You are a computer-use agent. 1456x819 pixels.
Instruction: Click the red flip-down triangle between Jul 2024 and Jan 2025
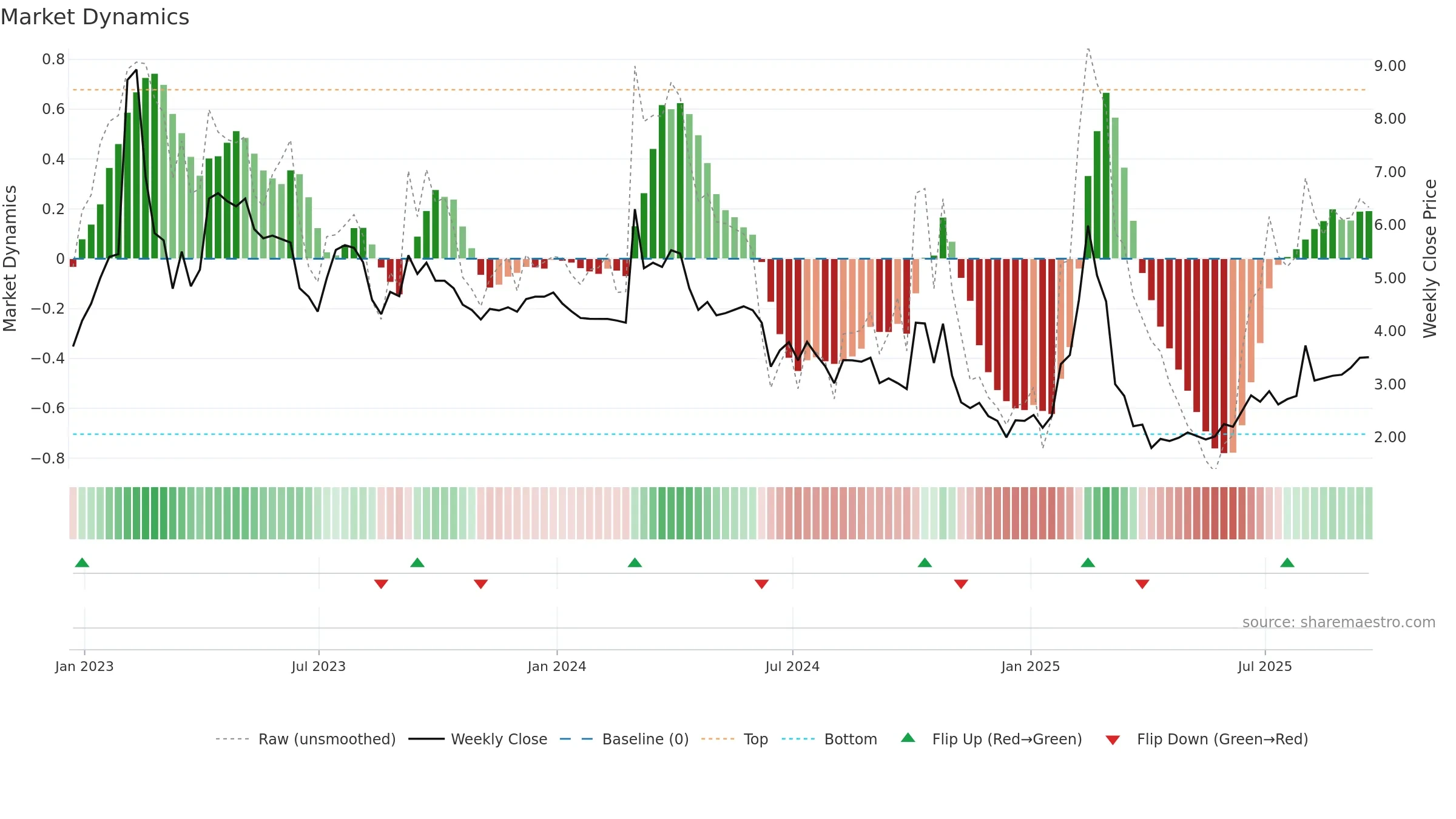pos(961,584)
